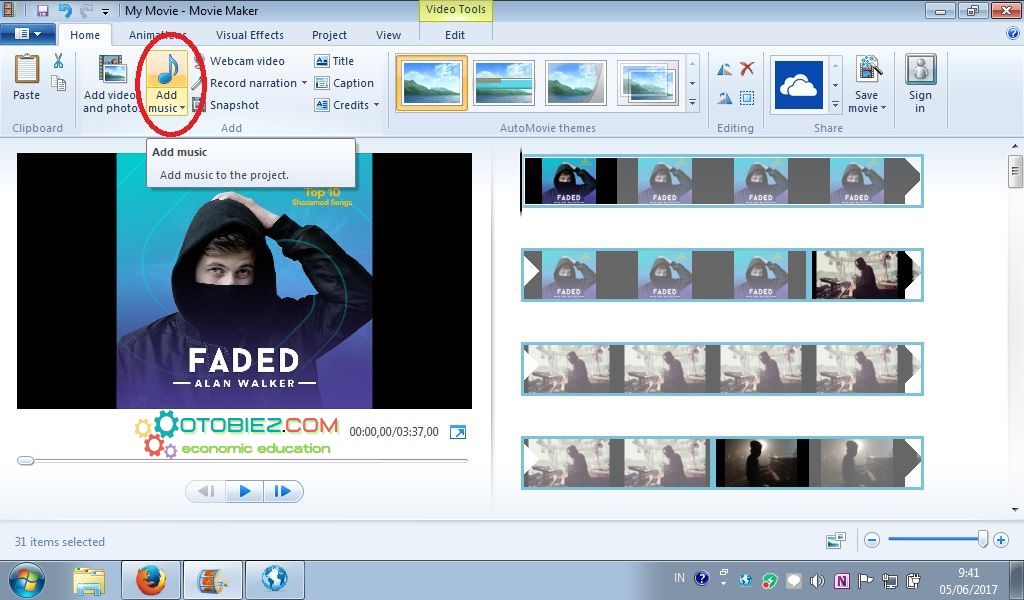Image resolution: width=1024 pixels, height=600 pixels.
Task: Click Add videos and photos
Action: pyautogui.click(x=112, y=84)
